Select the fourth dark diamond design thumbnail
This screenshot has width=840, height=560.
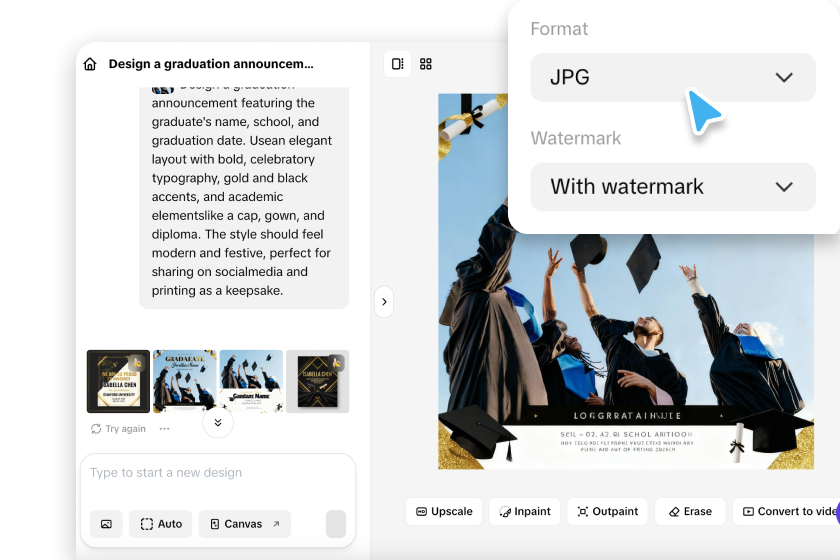318,382
